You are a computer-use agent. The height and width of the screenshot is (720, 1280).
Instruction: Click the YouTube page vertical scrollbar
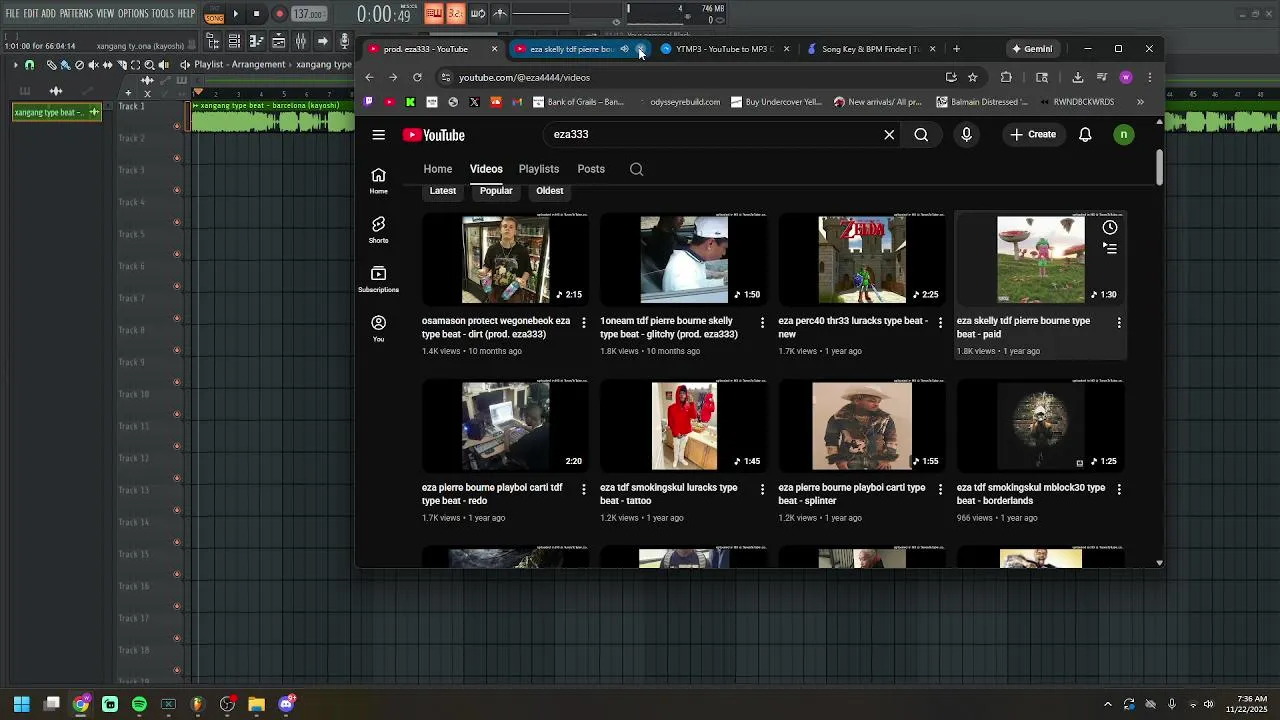pos(1159,167)
